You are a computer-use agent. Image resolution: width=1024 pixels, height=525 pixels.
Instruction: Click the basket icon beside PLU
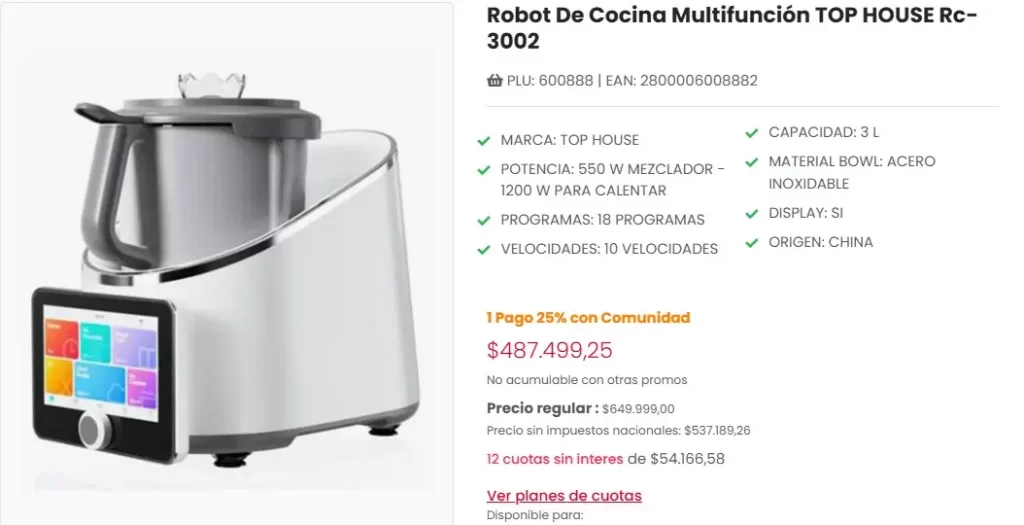(x=494, y=81)
